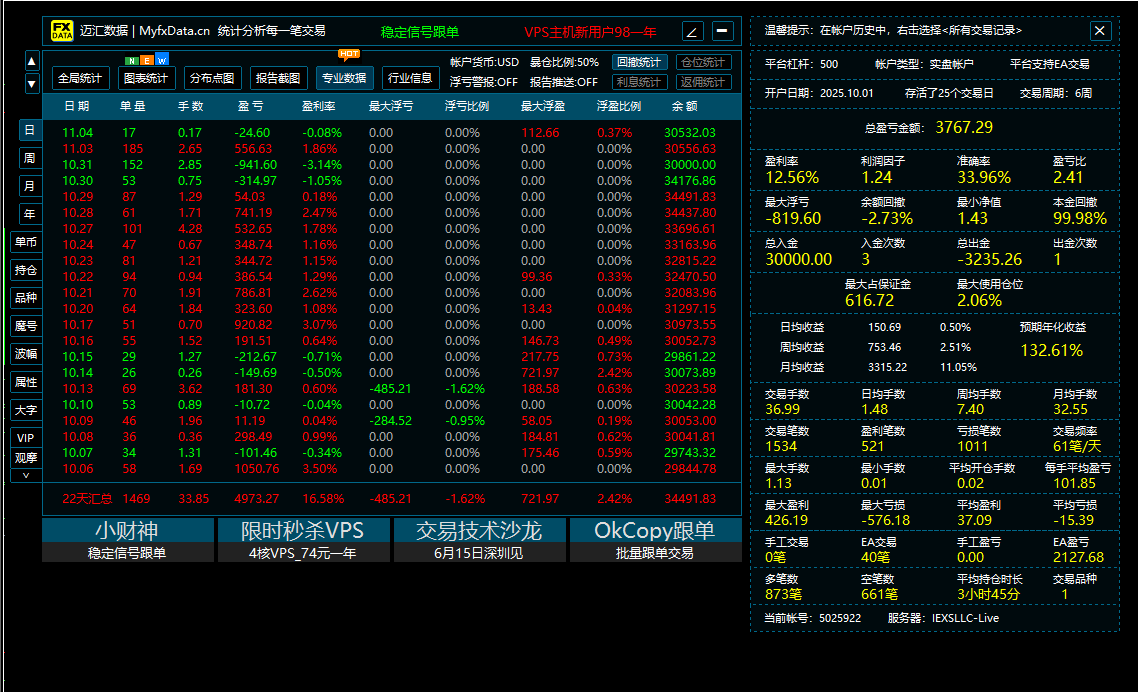1138x692 pixels.
Task: Toggle the 利息统计 option
Action: coord(639,82)
